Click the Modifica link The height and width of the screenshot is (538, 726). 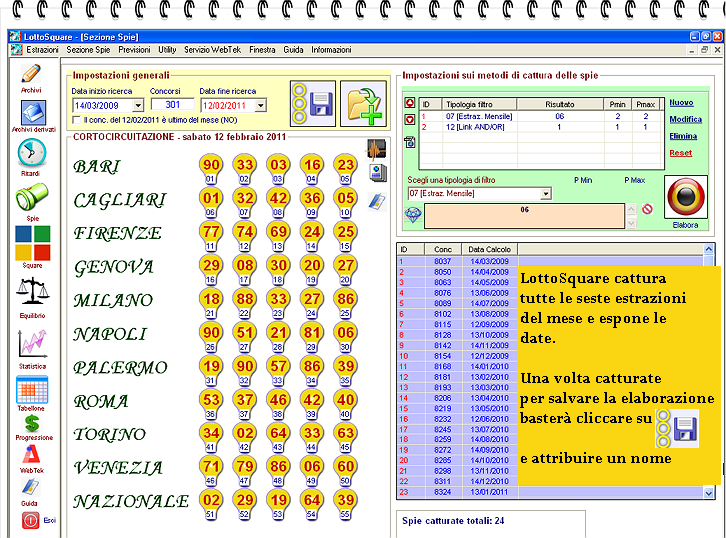[686, 119]
